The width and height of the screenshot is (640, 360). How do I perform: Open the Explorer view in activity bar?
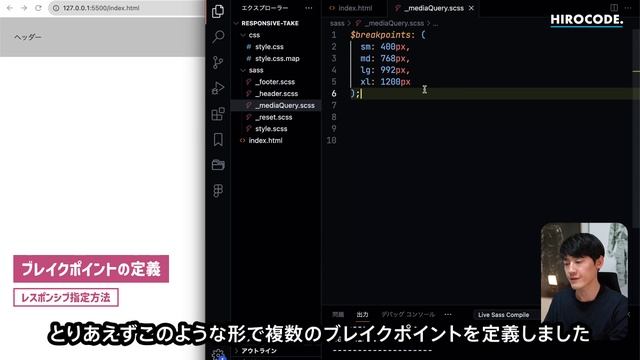pyautogui.click(x=218, y=11)
